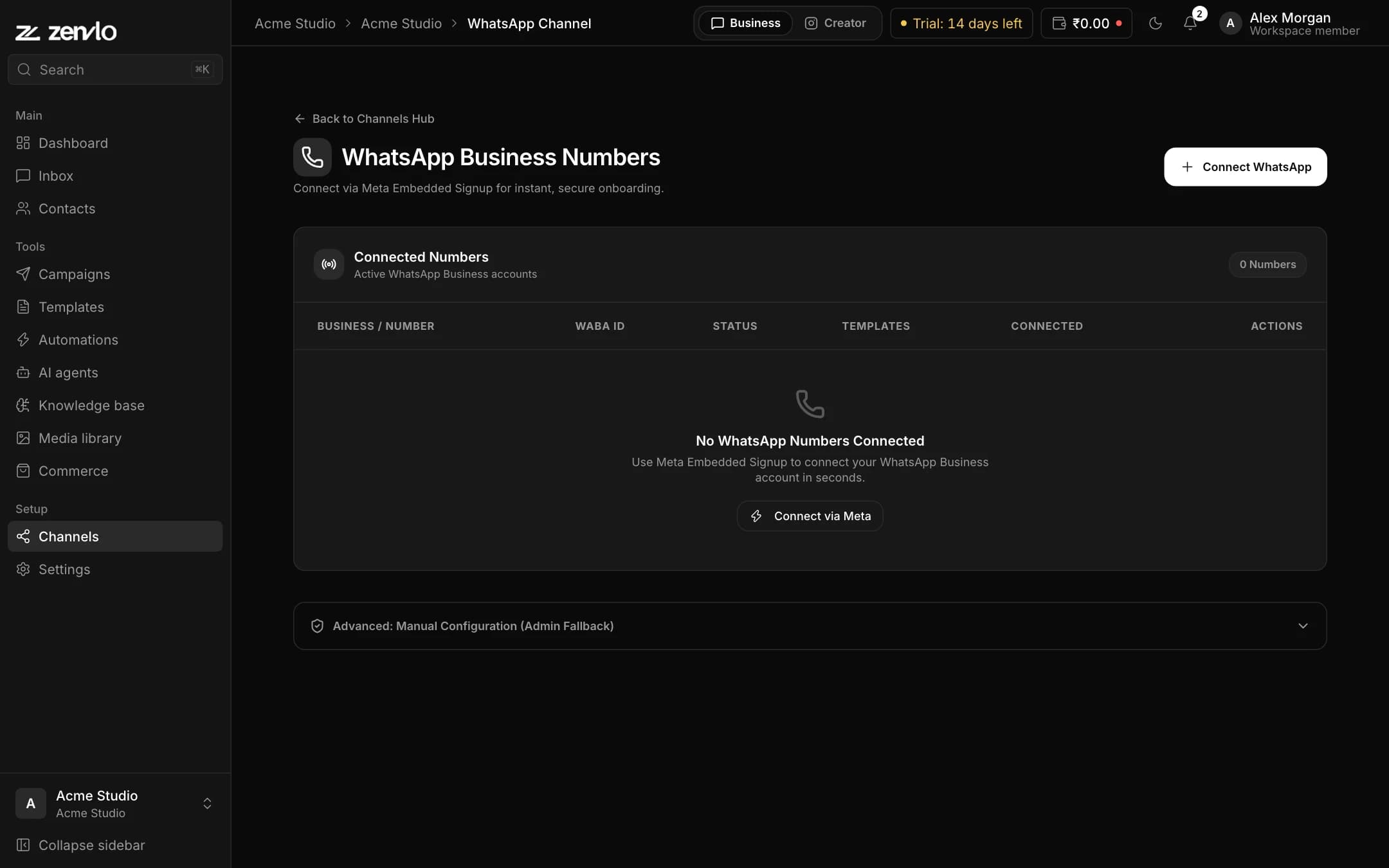
Task: Click WhatsApp Channel breadcrumb
Action: tap(529, 23)
